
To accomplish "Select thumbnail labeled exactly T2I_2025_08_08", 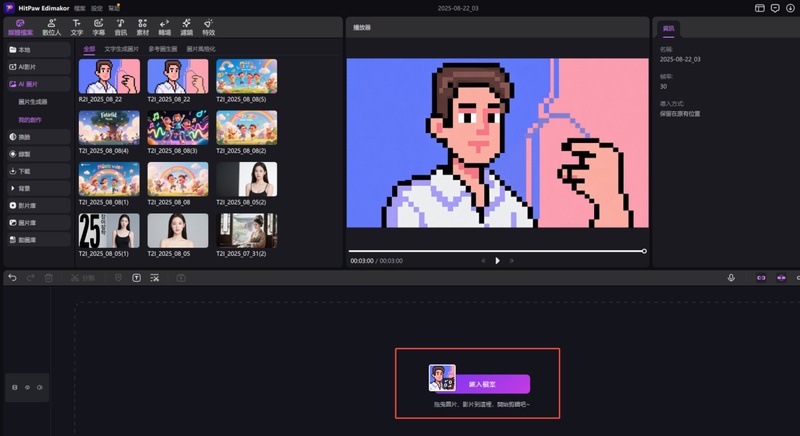I will 178,179.
